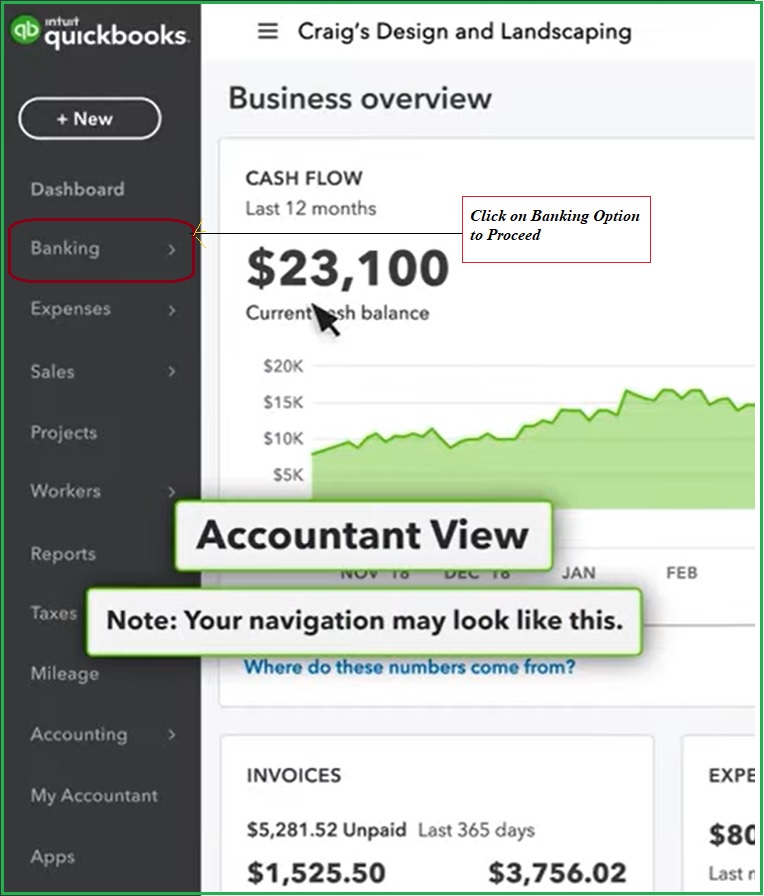764x896 pixels.
Task: Click the JAN label on chart axis
Action: coord(579,573)
